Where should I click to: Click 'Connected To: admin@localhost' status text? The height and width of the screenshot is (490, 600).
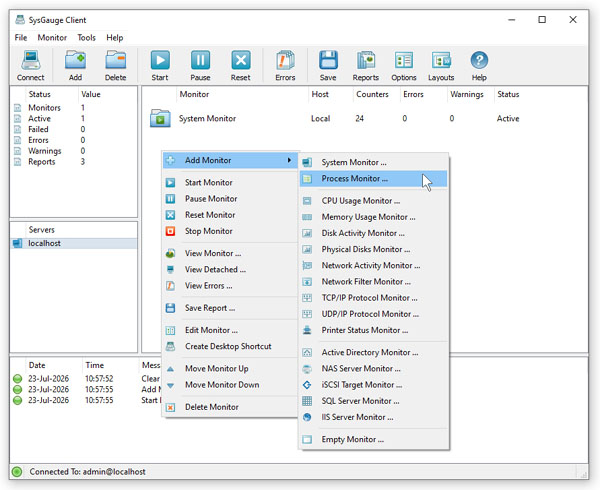click(88, 472)
